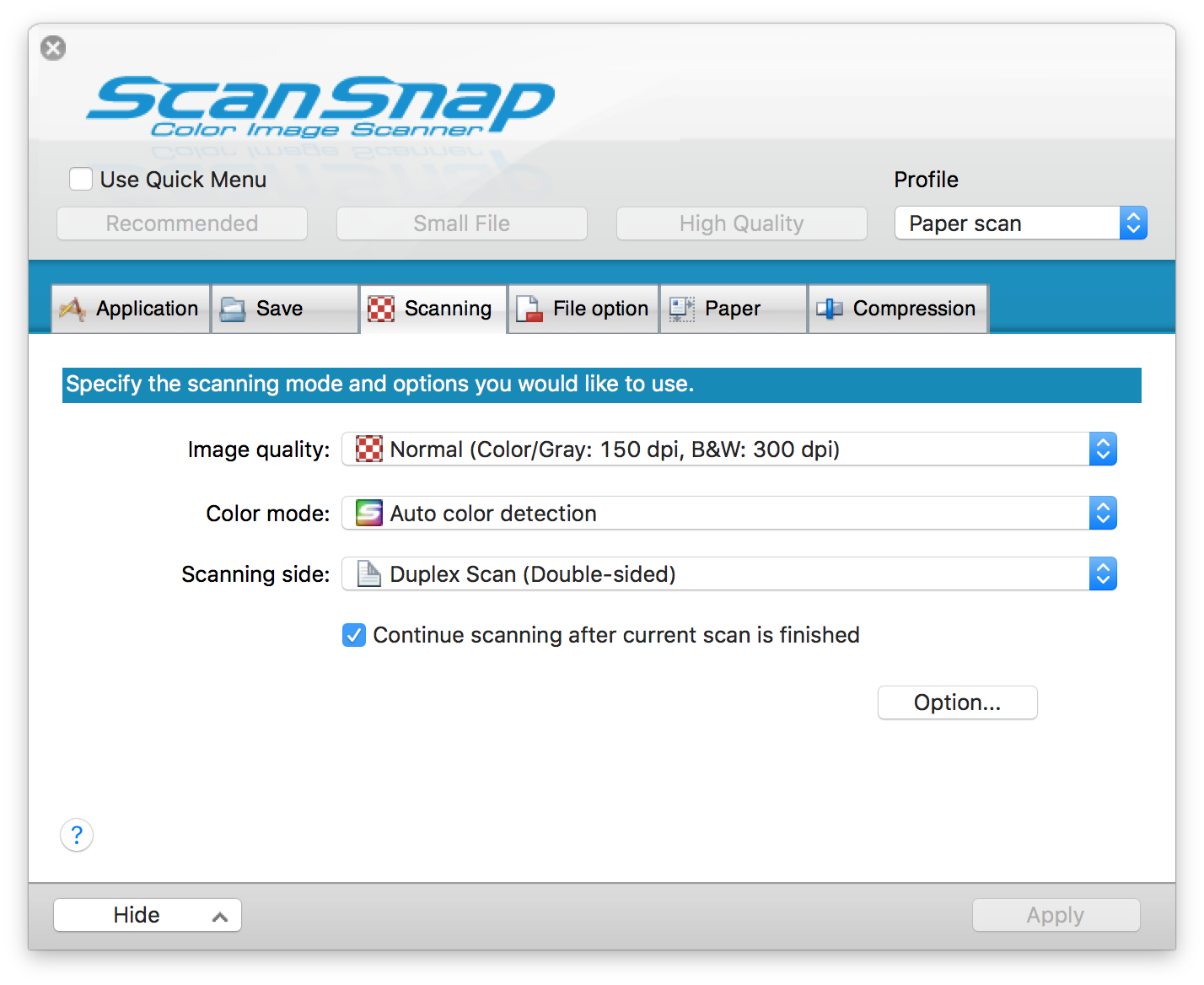Switch to the Save tab
This screenshot has height=985, width=1204.
[285, 309]
